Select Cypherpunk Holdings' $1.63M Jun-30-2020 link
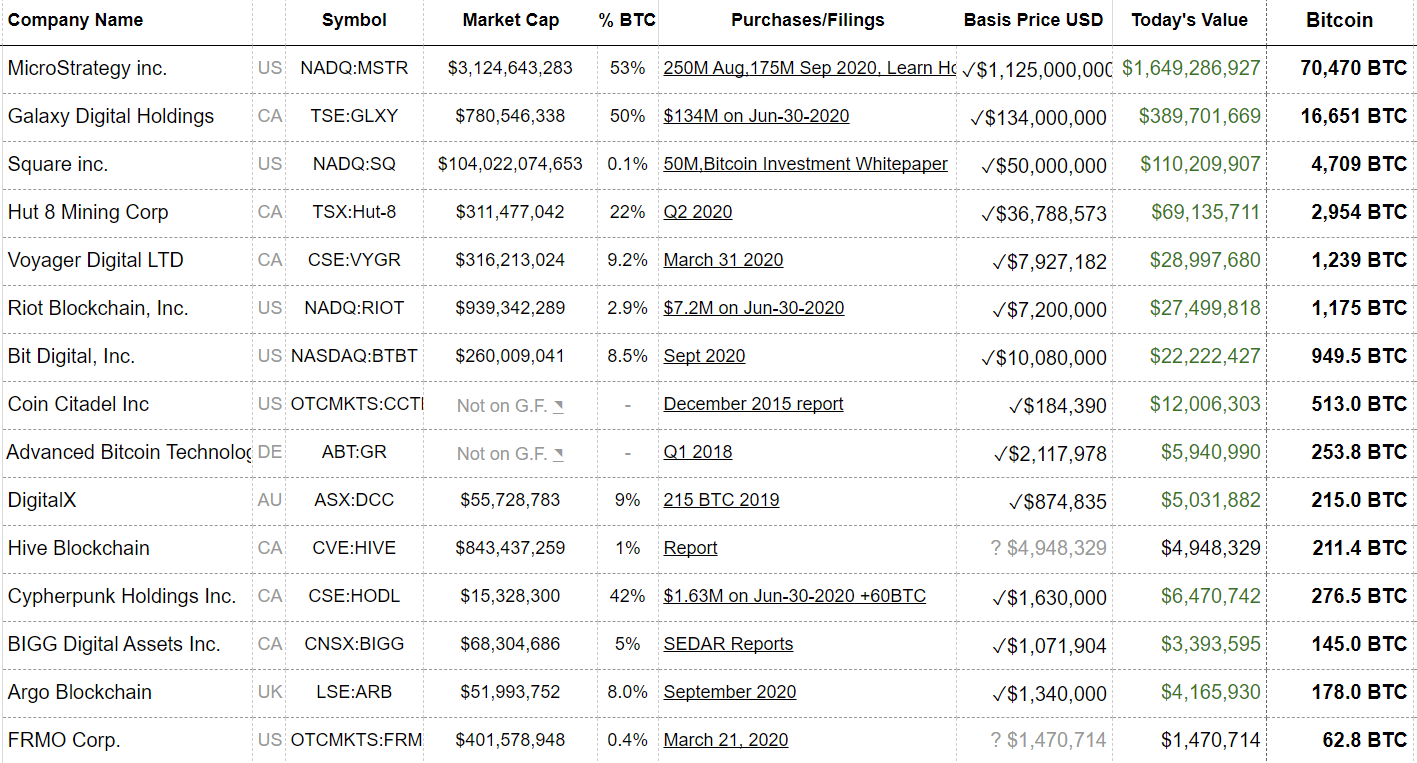1417x763 pixels. point(794,596)
